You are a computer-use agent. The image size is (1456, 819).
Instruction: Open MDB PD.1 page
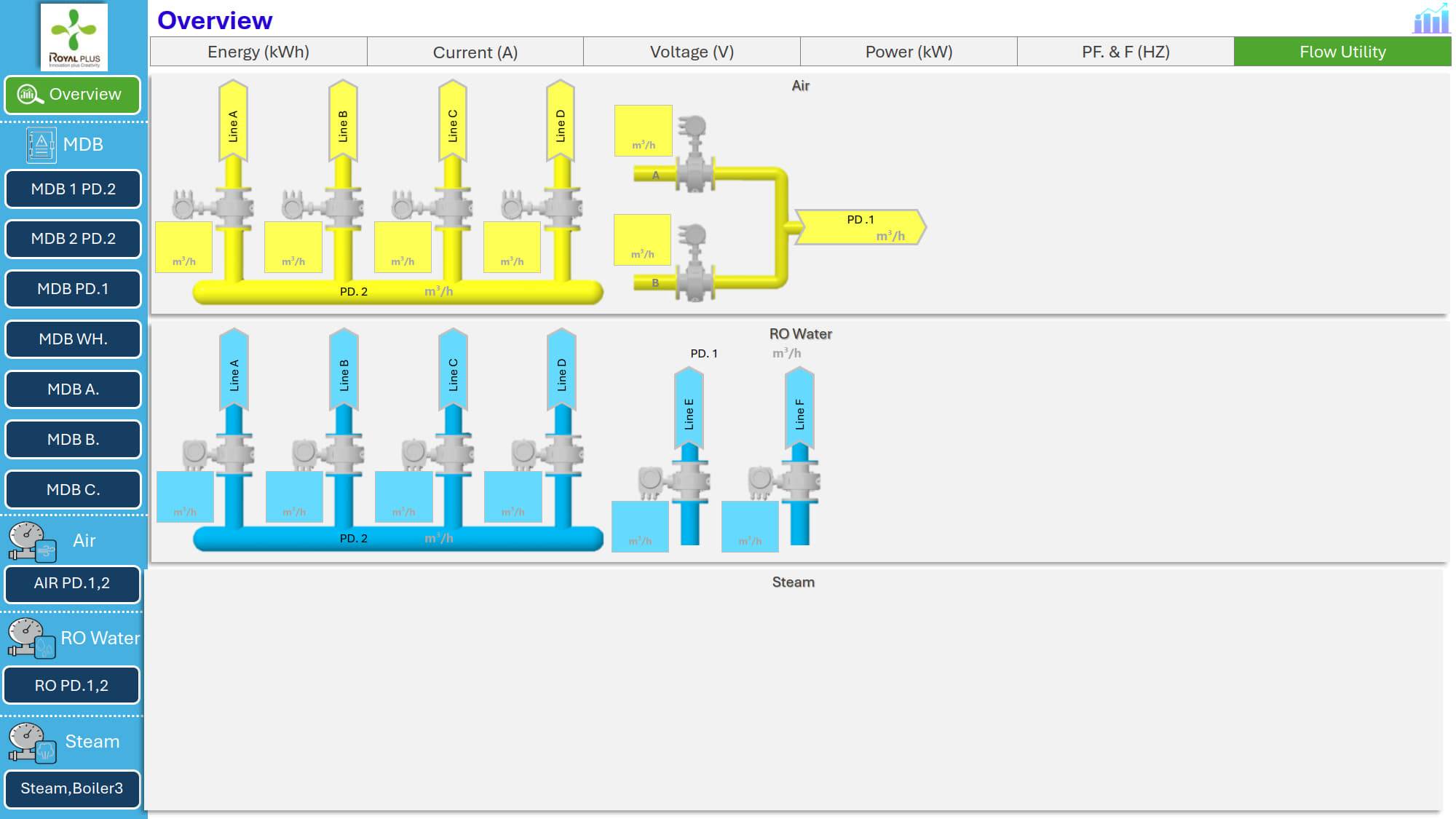pyautogui.click(x=73, y=289)
